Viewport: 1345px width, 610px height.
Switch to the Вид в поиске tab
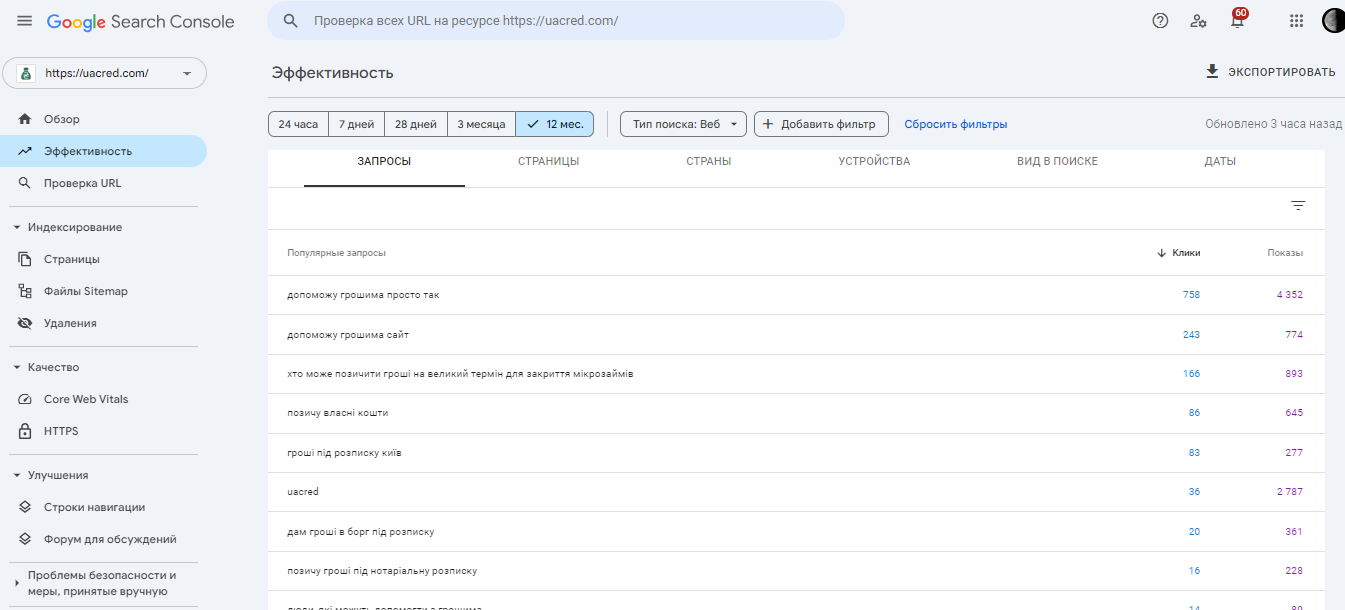click(x=1057, y=161)
